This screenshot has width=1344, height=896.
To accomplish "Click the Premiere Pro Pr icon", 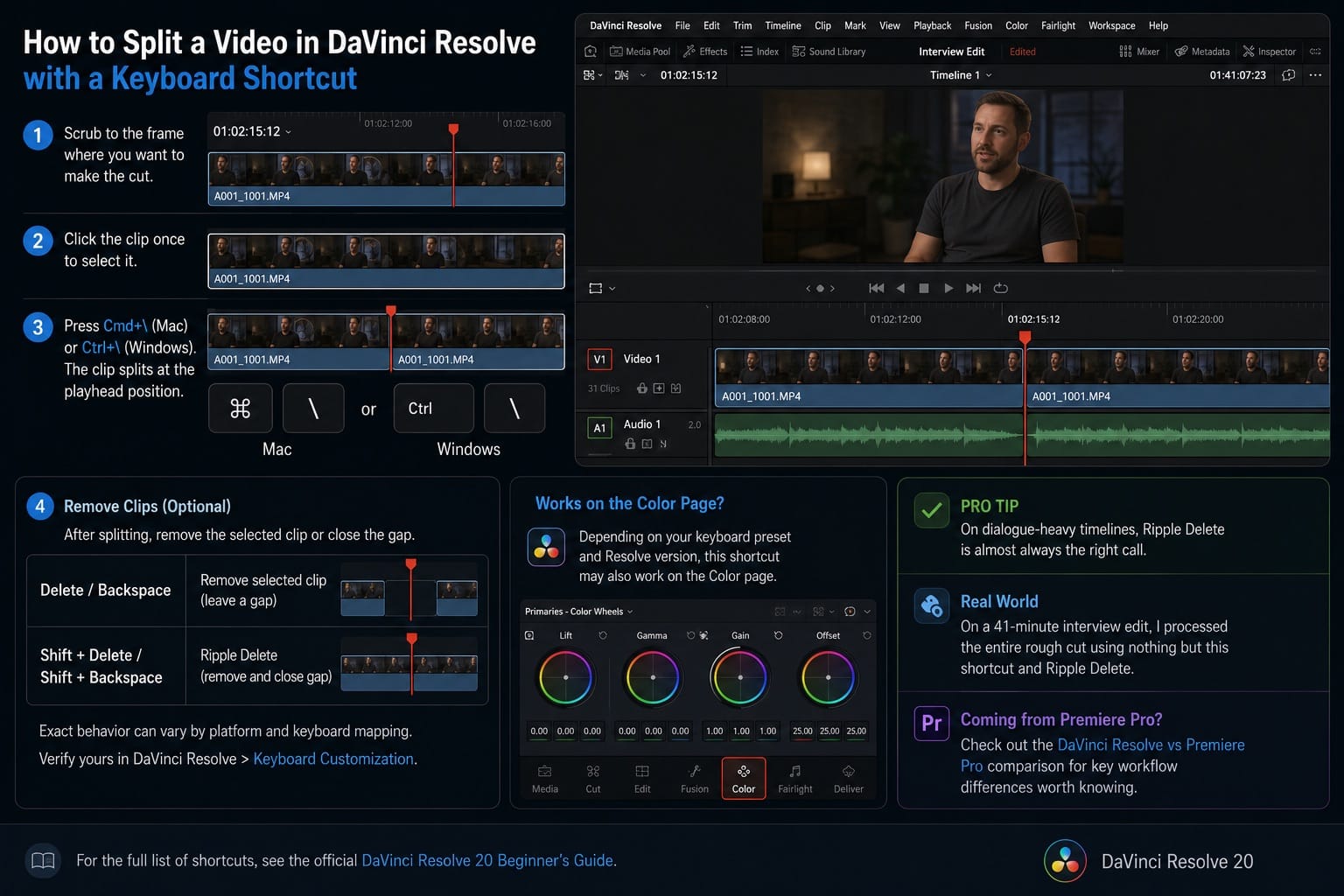I will coord(931,723).
